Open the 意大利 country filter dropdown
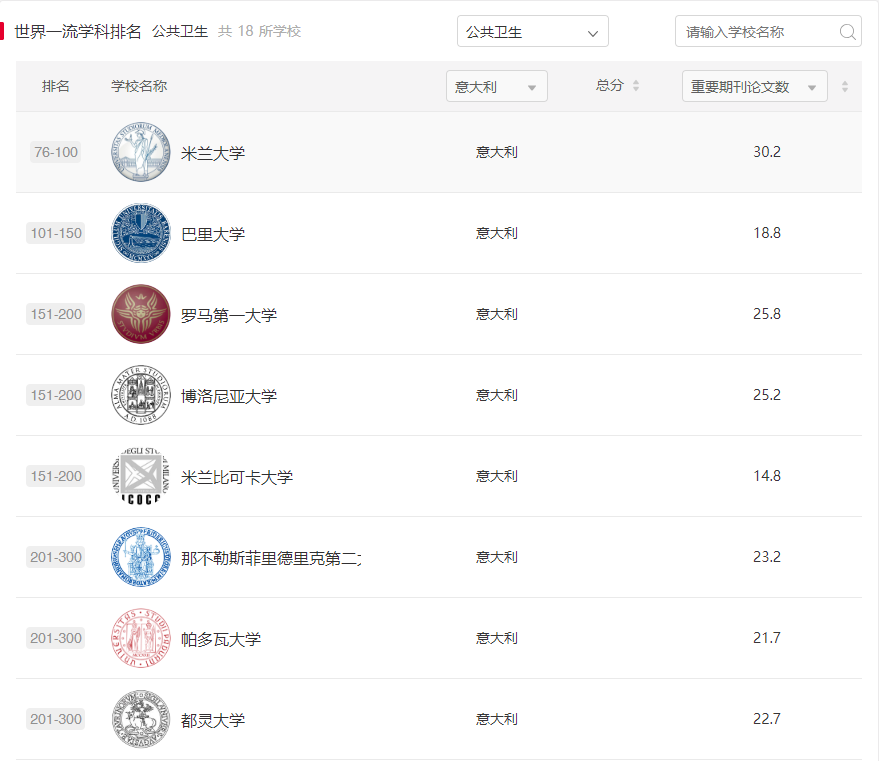879x761 pixels. 496,86
